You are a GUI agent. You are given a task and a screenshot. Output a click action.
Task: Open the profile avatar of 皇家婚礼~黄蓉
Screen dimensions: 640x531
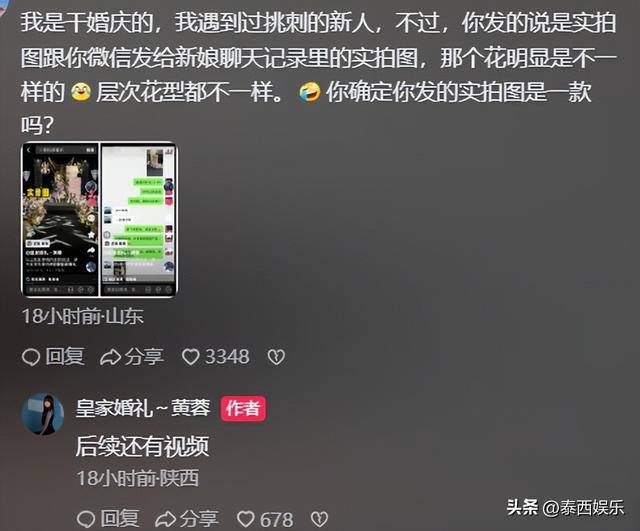click(x=43, y=414)
